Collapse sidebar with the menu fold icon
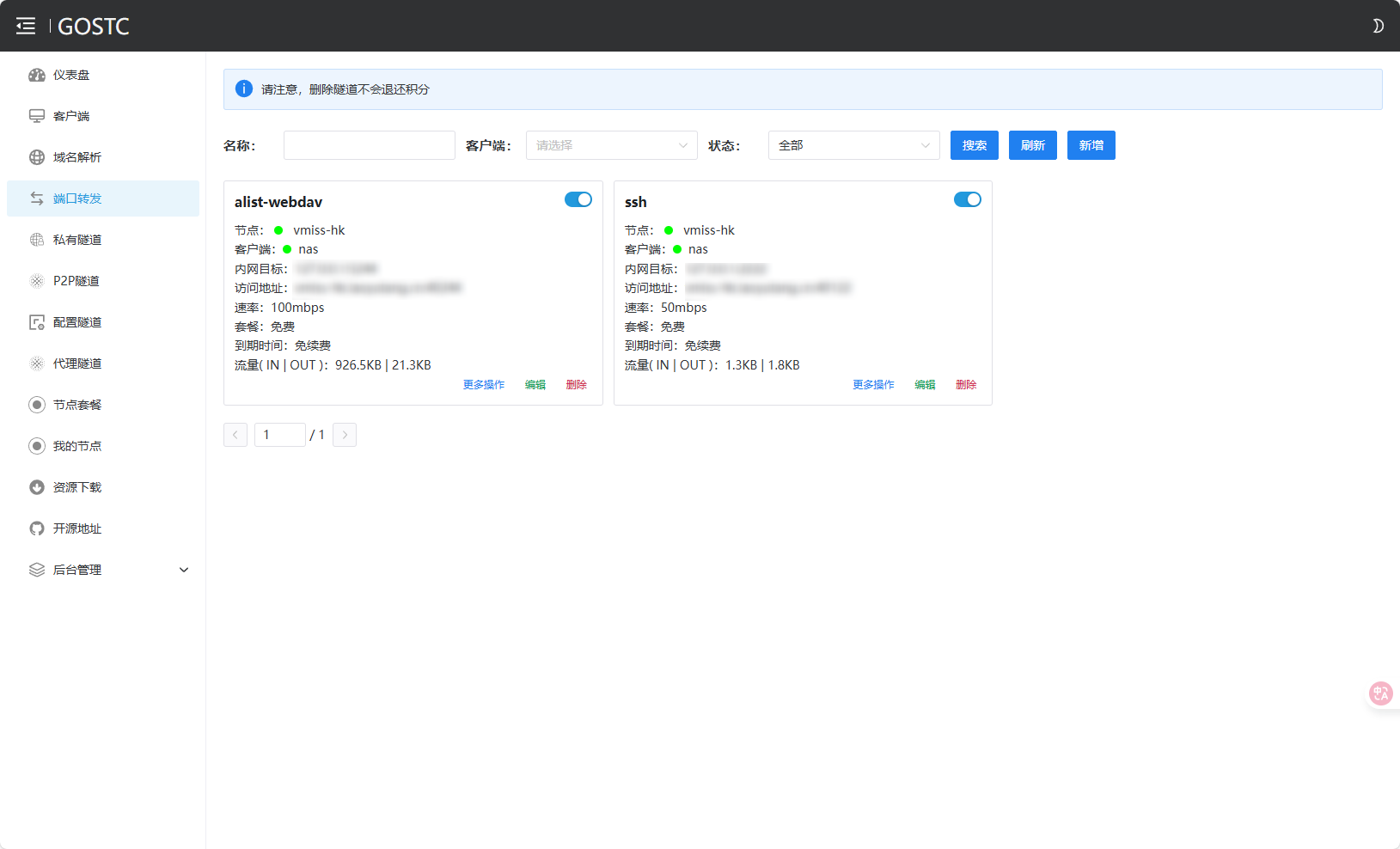This screenshot has width=1400, height=849. pyautogui.click(x=26, y=26)
